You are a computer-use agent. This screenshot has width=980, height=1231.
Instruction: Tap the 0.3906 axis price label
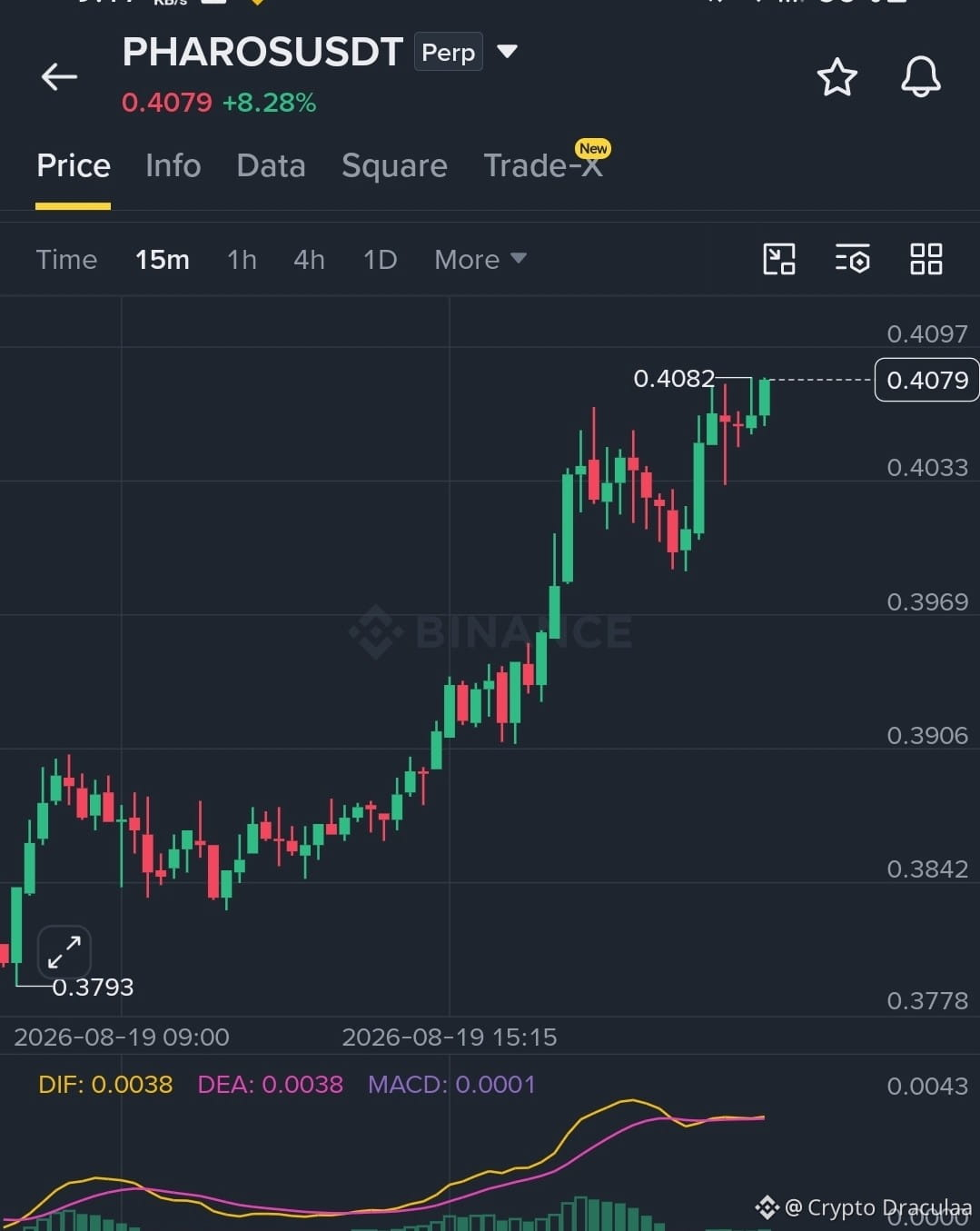click(927, 735)
